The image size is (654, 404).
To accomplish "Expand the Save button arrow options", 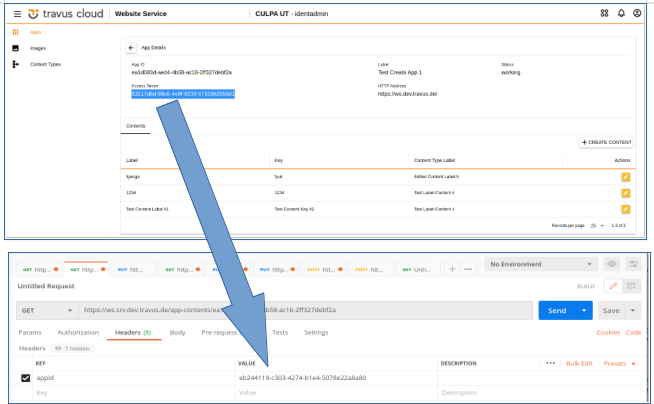I will click(x=633, y=310).
